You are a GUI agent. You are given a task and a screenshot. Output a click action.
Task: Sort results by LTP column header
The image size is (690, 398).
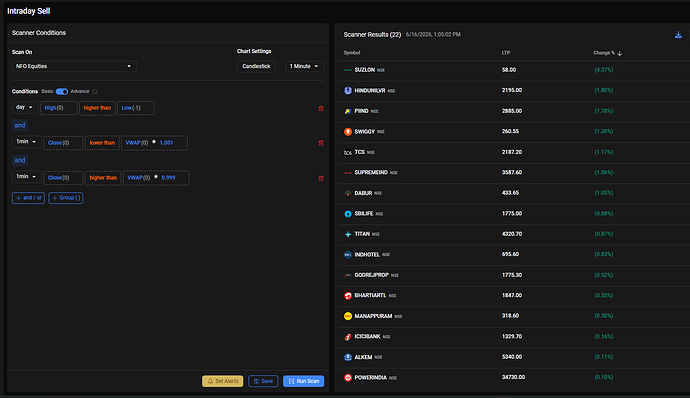pos(506,53)
